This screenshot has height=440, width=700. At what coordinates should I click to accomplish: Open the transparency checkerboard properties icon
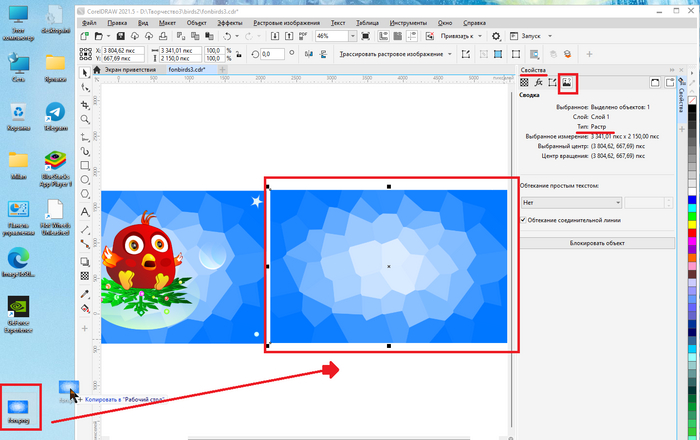(x=524, y=82)
